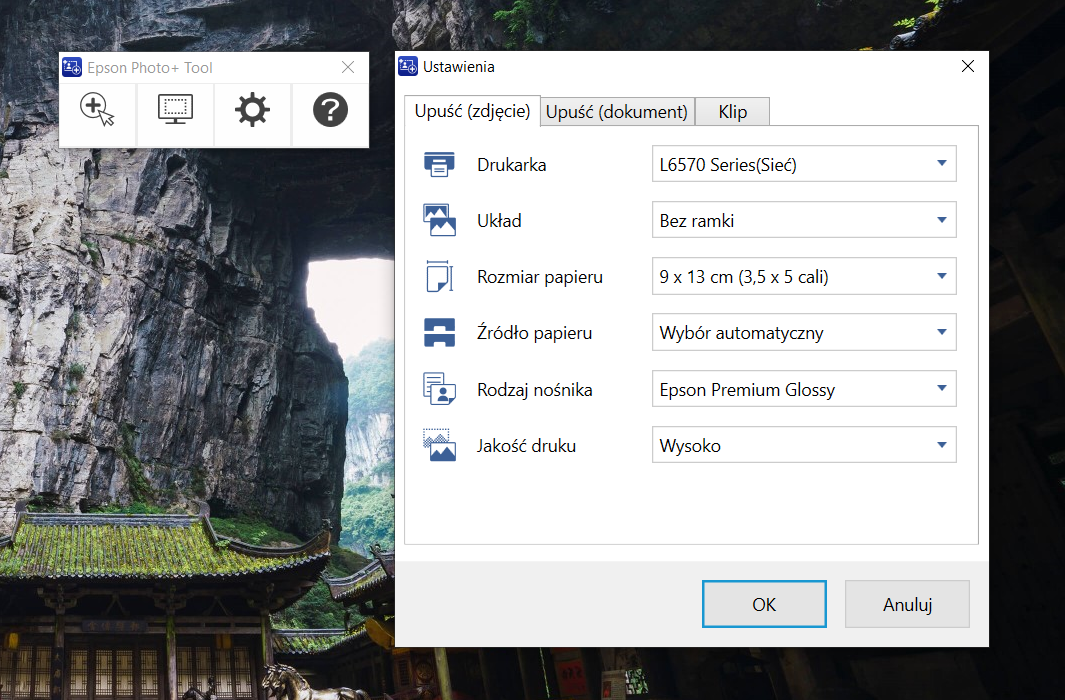Open settings via the gear icon

[252, 110]
